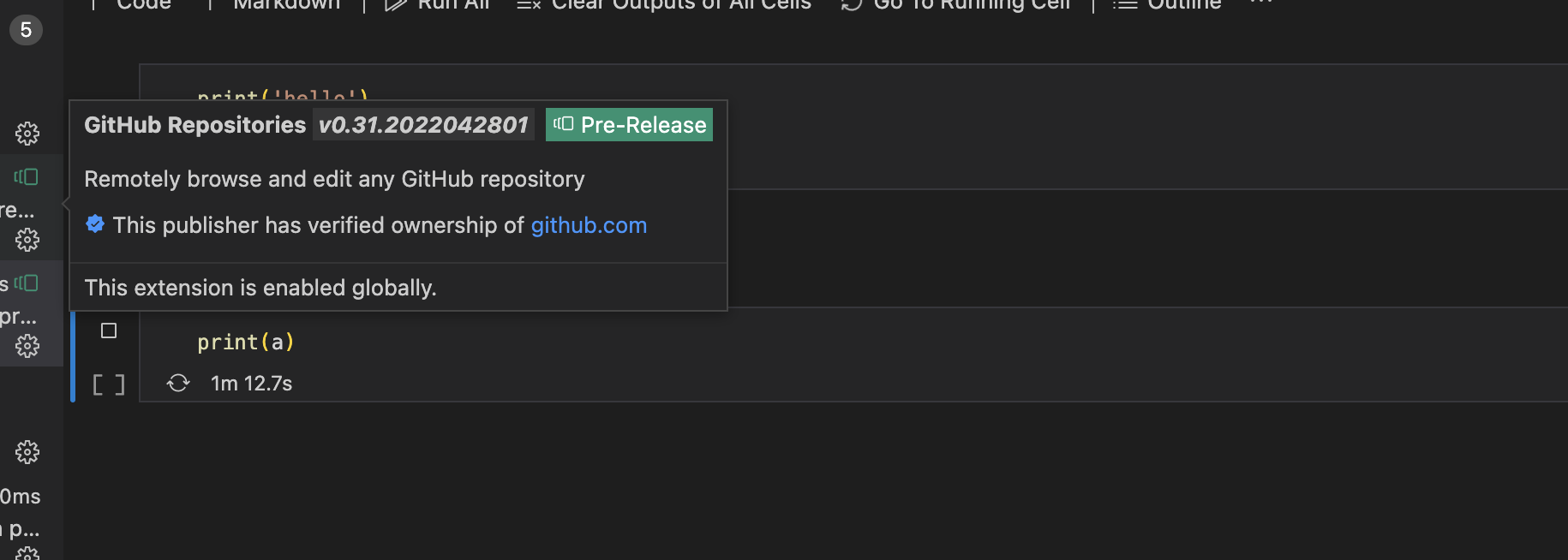
Task: Open the more actions ellipsis menu
Action: pos(1260,3)
